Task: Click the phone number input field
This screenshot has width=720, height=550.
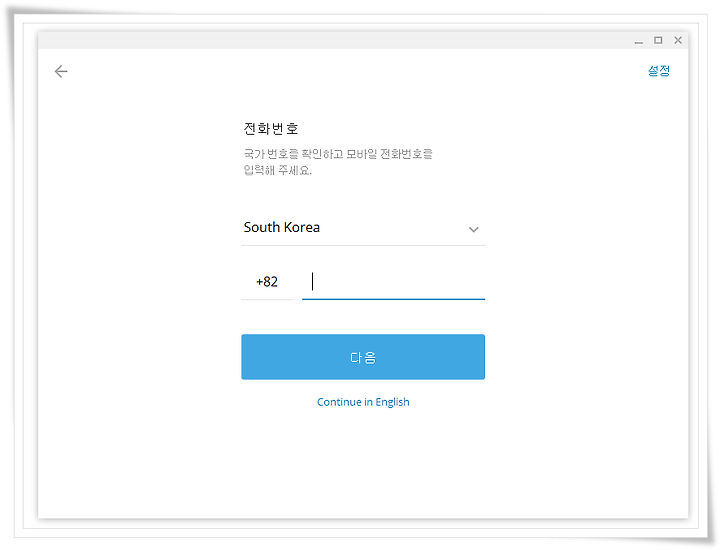Action: click(393, 281)
